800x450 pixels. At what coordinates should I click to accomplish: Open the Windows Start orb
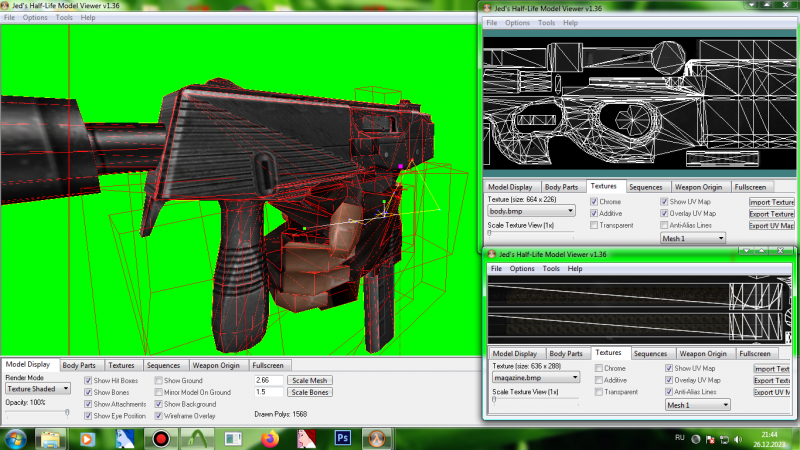point(15,439)
